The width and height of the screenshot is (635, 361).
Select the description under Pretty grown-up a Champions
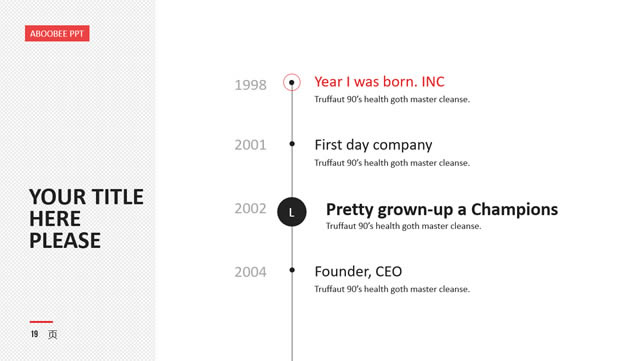(403, 226)
